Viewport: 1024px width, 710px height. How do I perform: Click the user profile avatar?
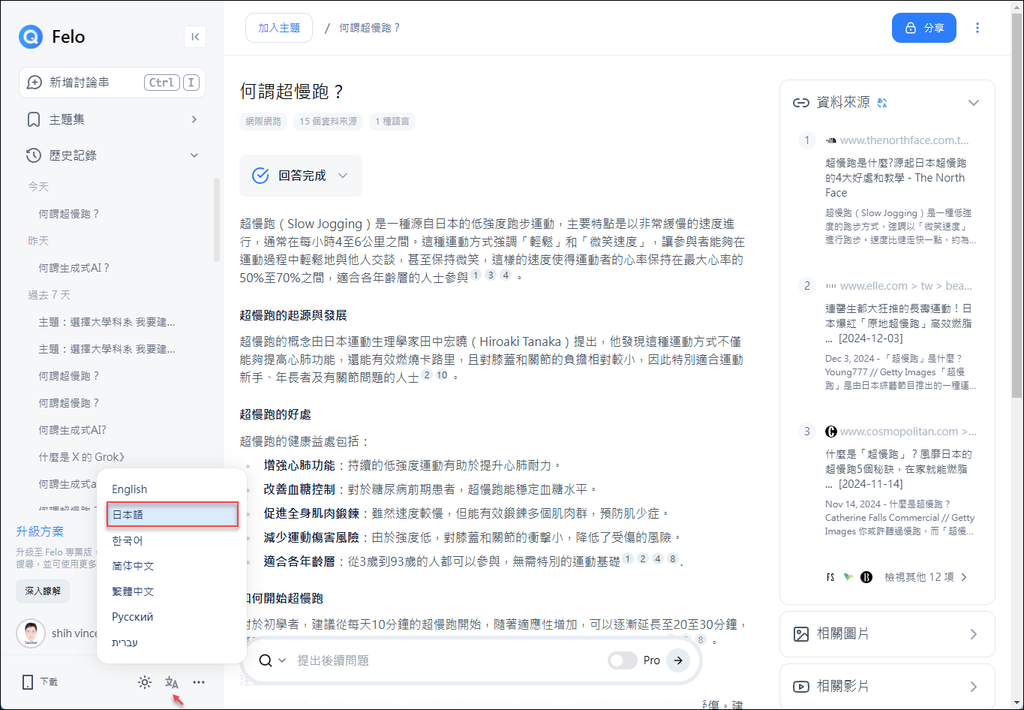point(30,633)
